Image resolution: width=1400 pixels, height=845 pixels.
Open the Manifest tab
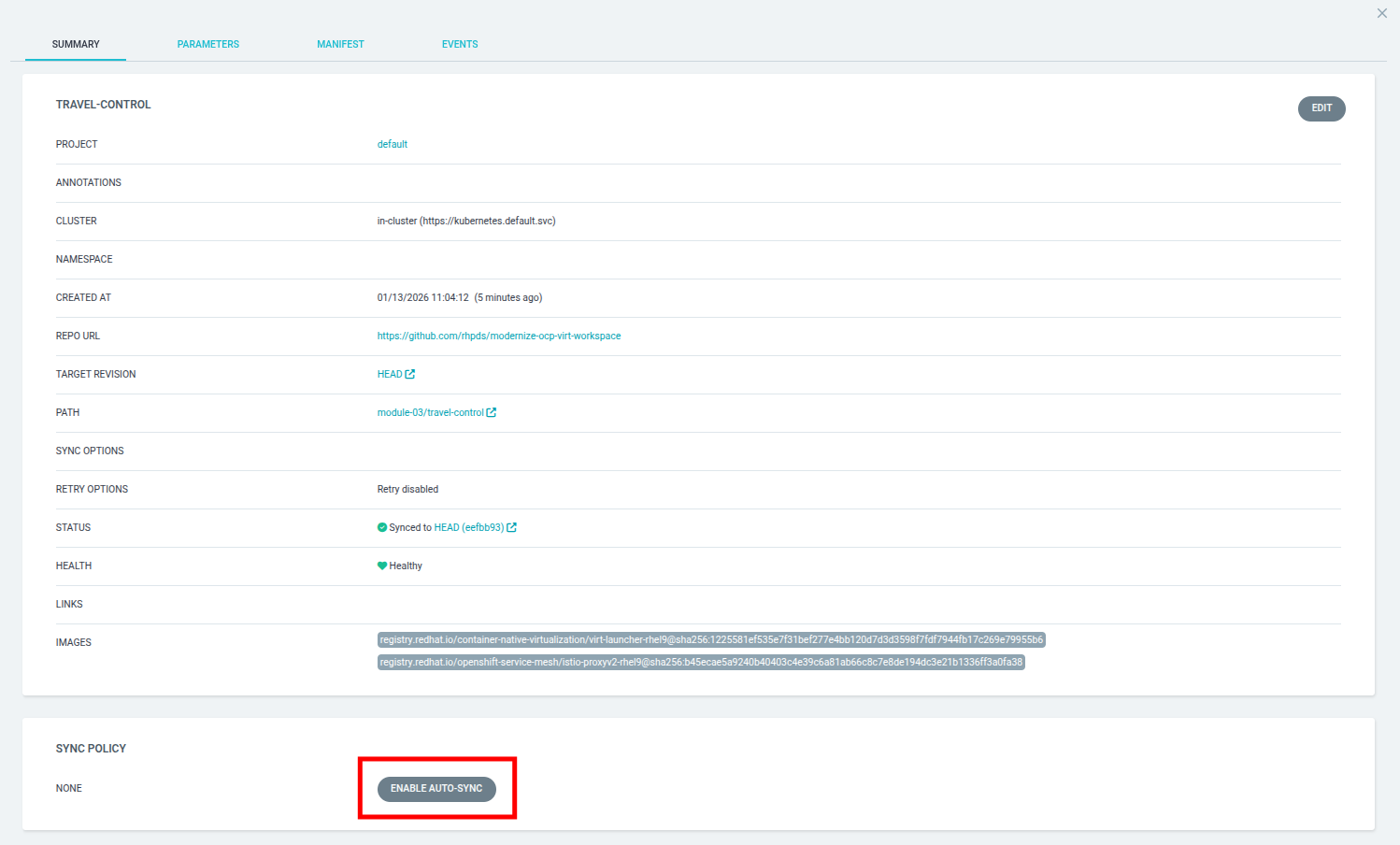pyautogui.click(x=340, y=44)
